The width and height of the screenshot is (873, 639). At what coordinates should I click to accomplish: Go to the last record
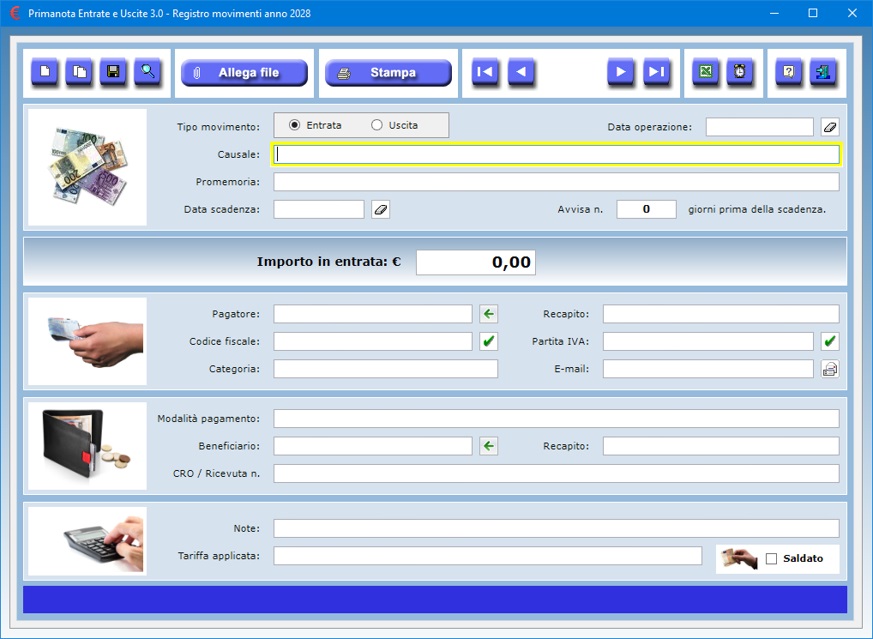point(657,72)
